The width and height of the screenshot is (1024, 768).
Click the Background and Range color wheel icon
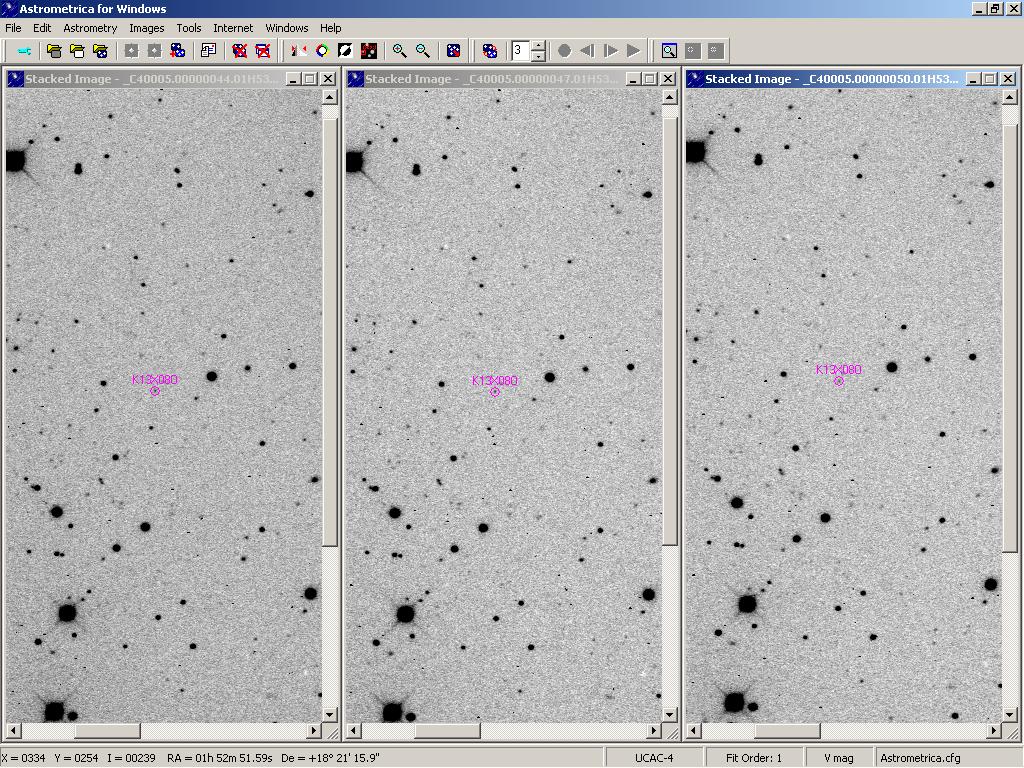tap(322, 51)
